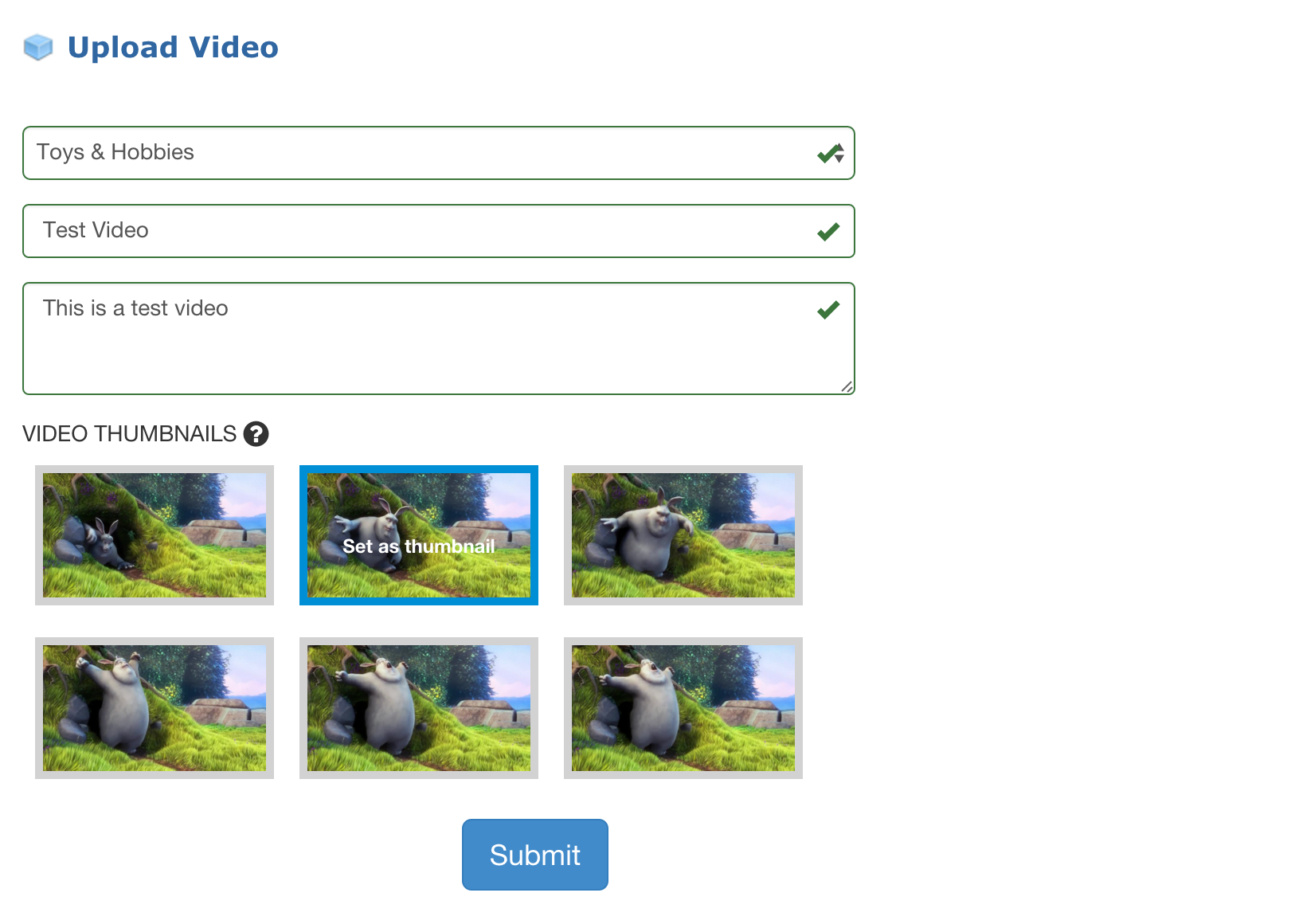Select third thumbnail in the top row

[x=683, y=535]
